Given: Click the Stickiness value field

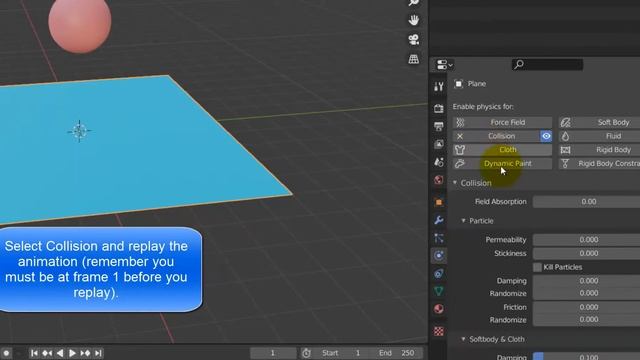Looking at the screenshot, I should pyautogui.click(x=587, y=253).
